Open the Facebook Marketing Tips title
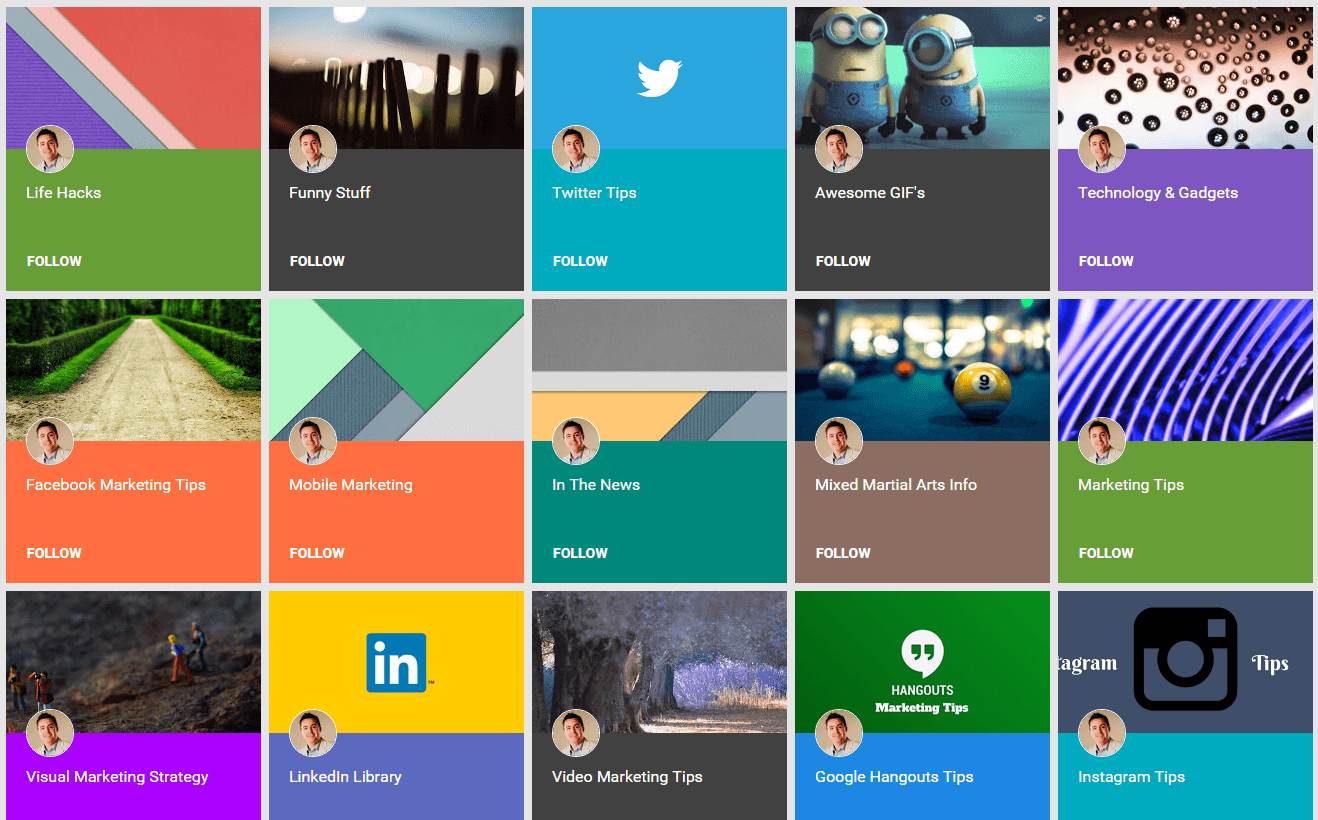Viewport: 1318px width, 820px height. click(116, 485)
